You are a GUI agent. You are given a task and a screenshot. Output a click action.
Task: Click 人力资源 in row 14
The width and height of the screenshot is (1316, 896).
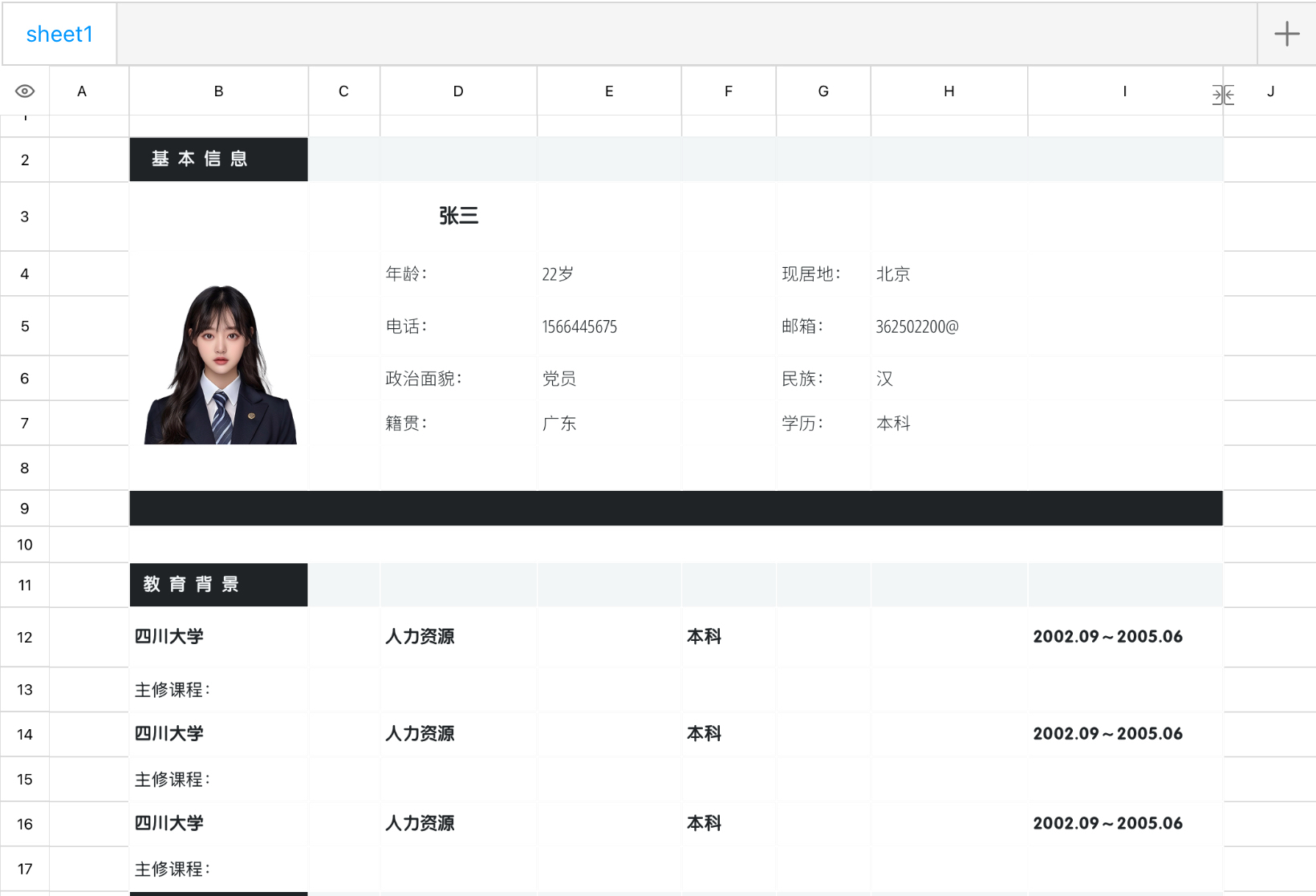coord(420,734)
